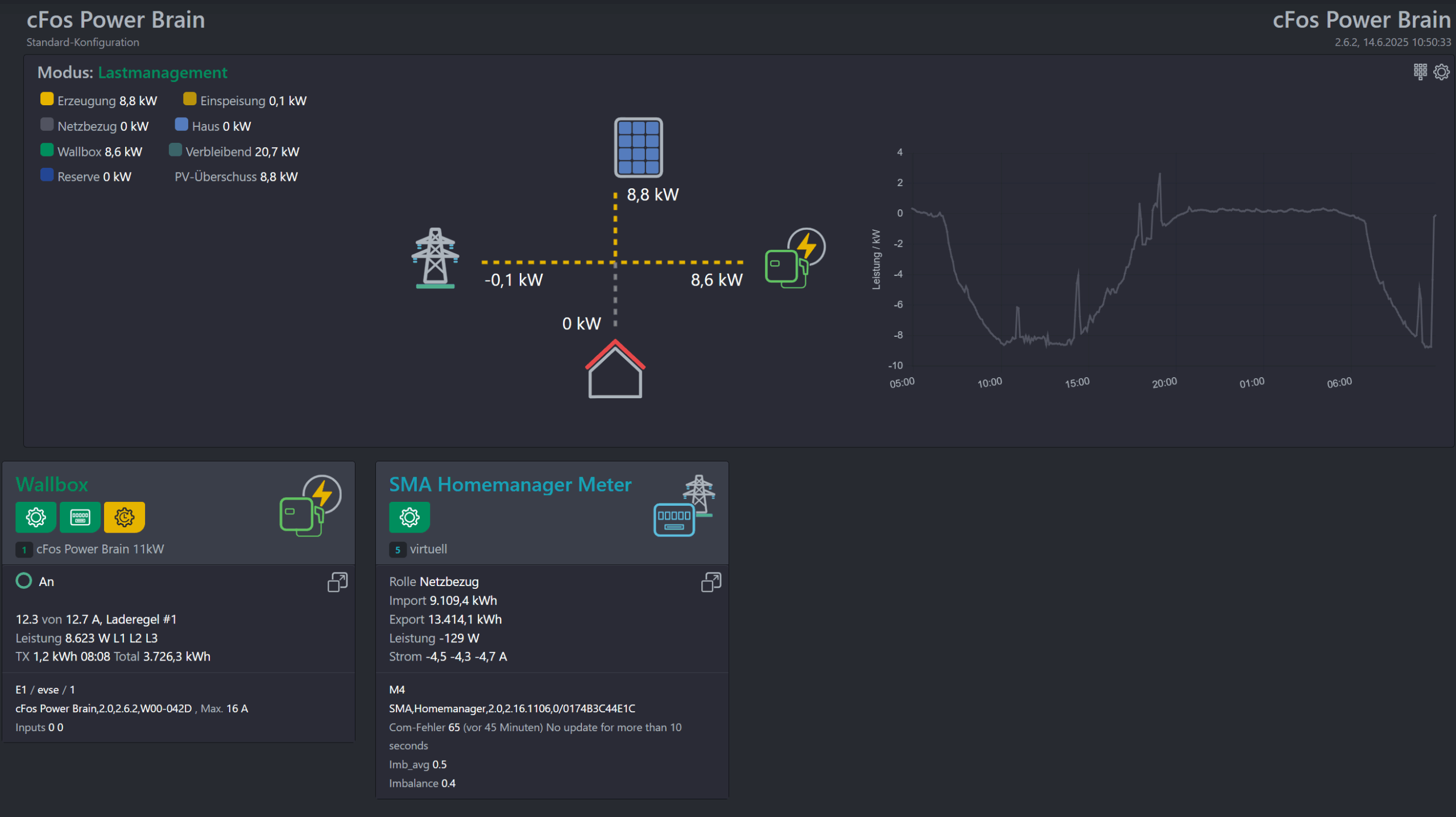The width and height of the screenshot is (1456, 817).
Task: Click 'Imb_avg 0.5' value
Action: coord(418,764)
